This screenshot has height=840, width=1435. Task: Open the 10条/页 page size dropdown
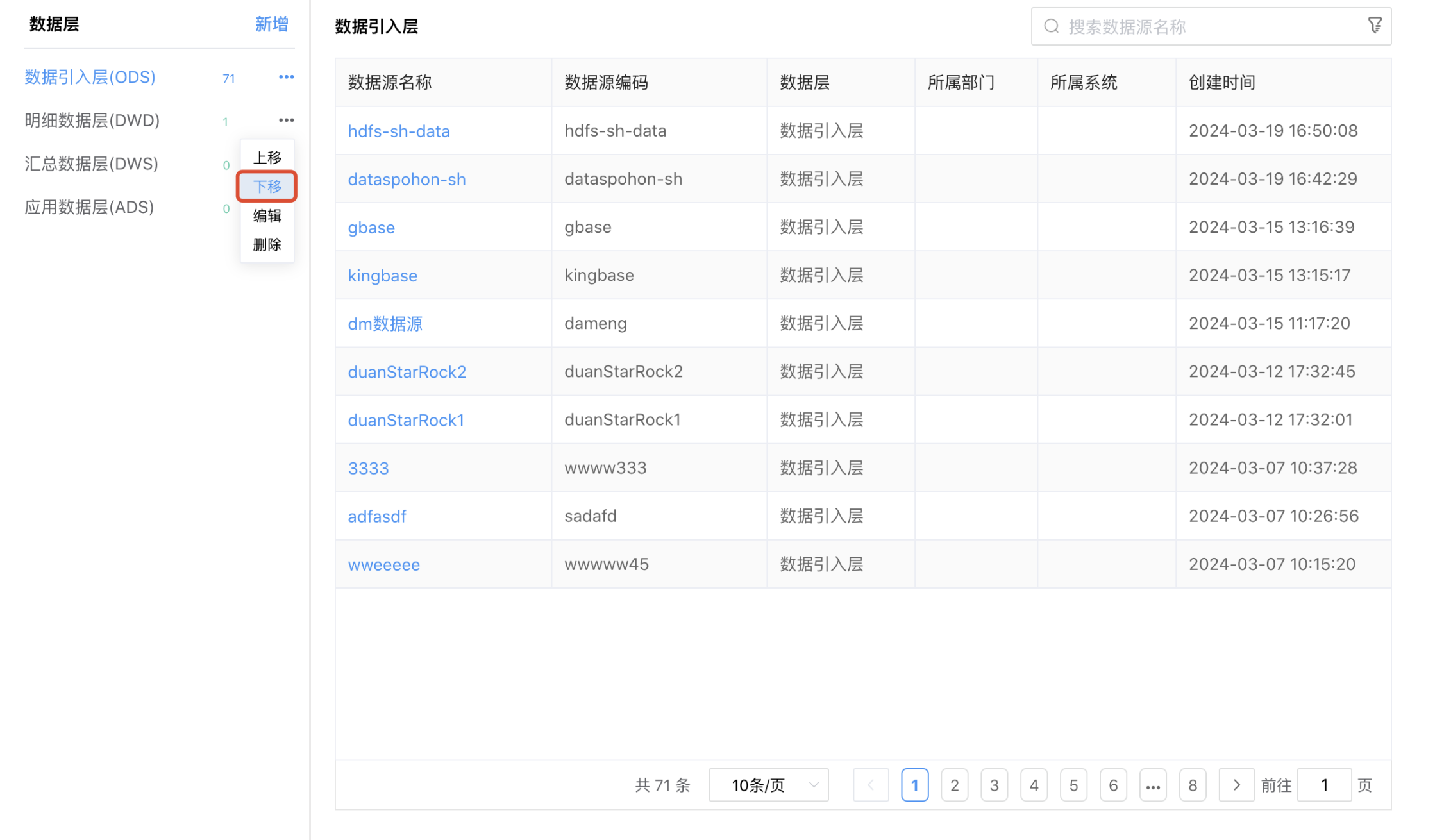[x=768, y=784]
